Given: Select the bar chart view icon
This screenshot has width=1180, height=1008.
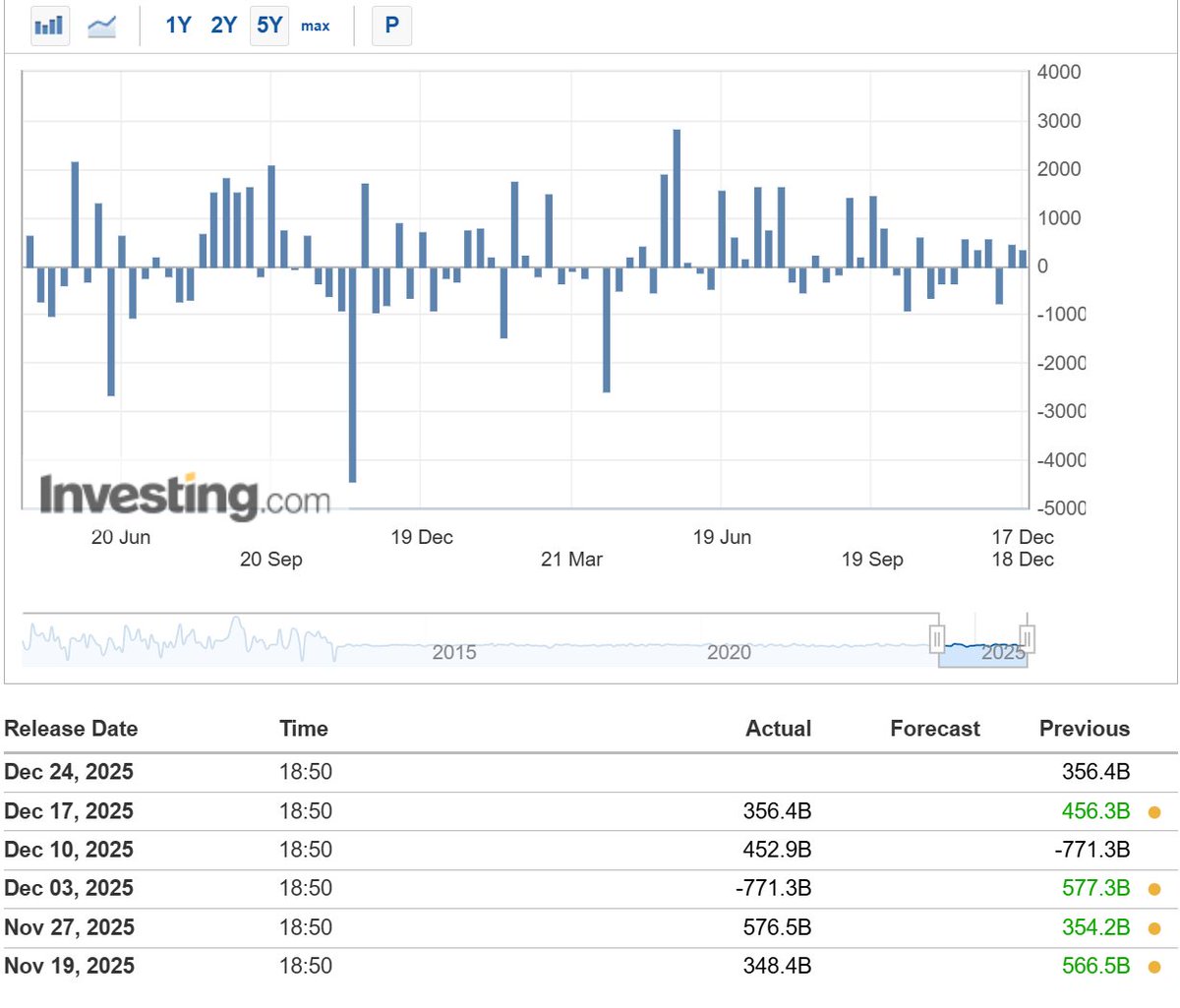Looking at the screenshot, I should [49, 25].
